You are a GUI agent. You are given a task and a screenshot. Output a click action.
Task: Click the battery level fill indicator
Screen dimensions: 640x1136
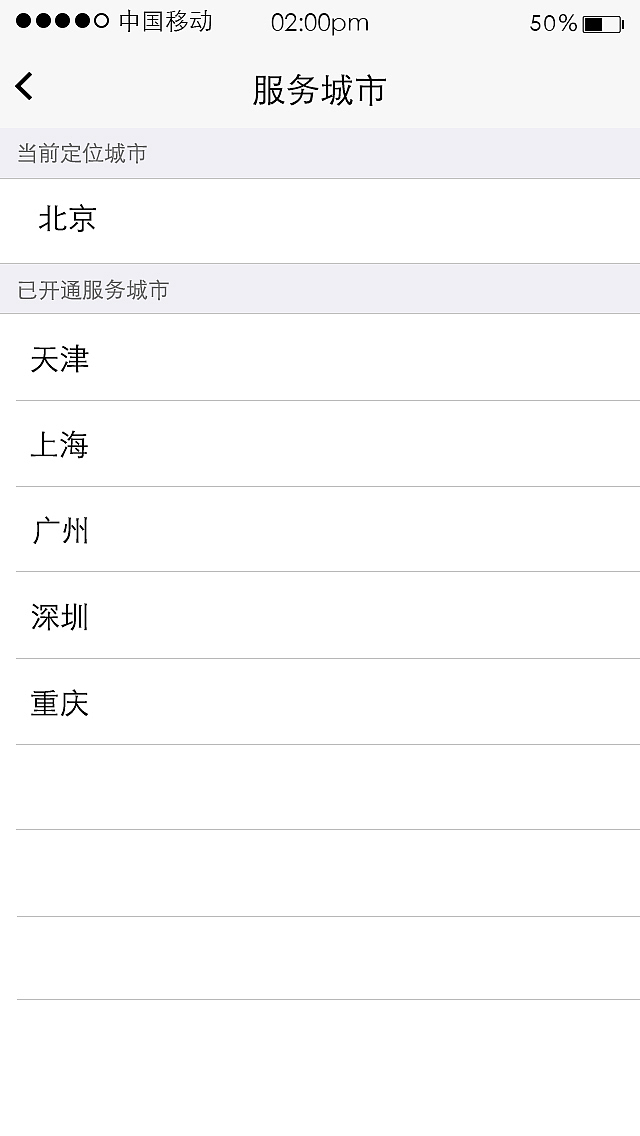(592, 23)
